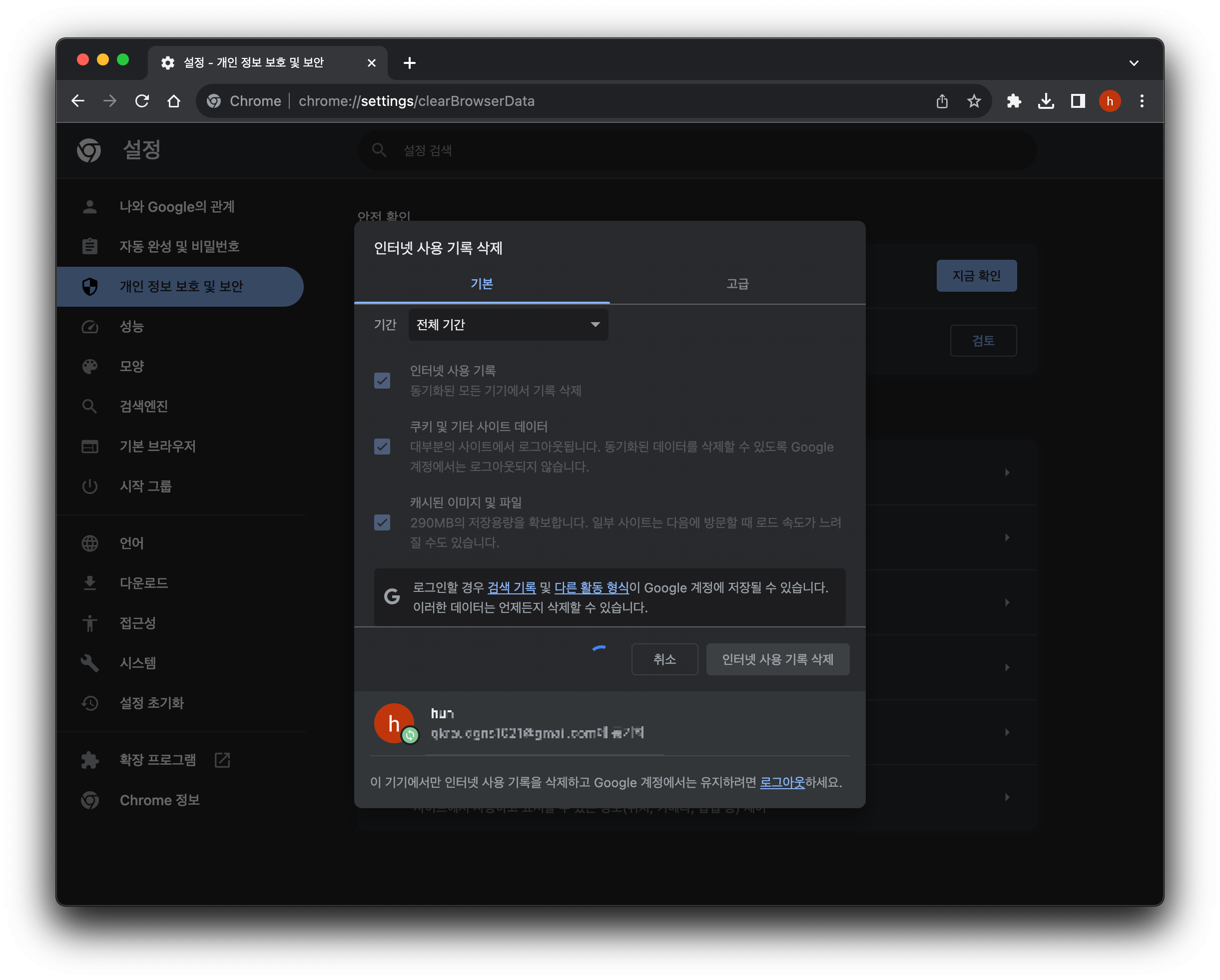Screen dimensions: 1220x980
Task: Open the Downloads icon in toolbar
Action: [1046, 101]
